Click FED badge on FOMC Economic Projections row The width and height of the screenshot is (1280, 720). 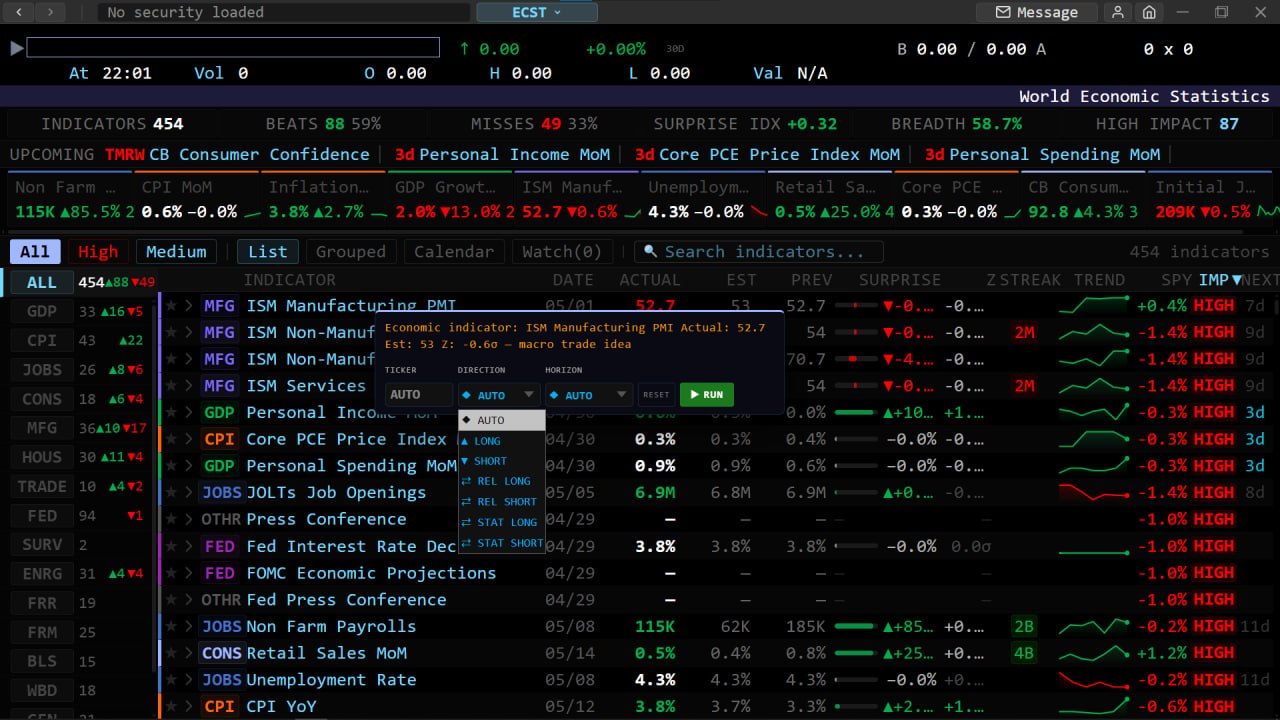(219, 573)
